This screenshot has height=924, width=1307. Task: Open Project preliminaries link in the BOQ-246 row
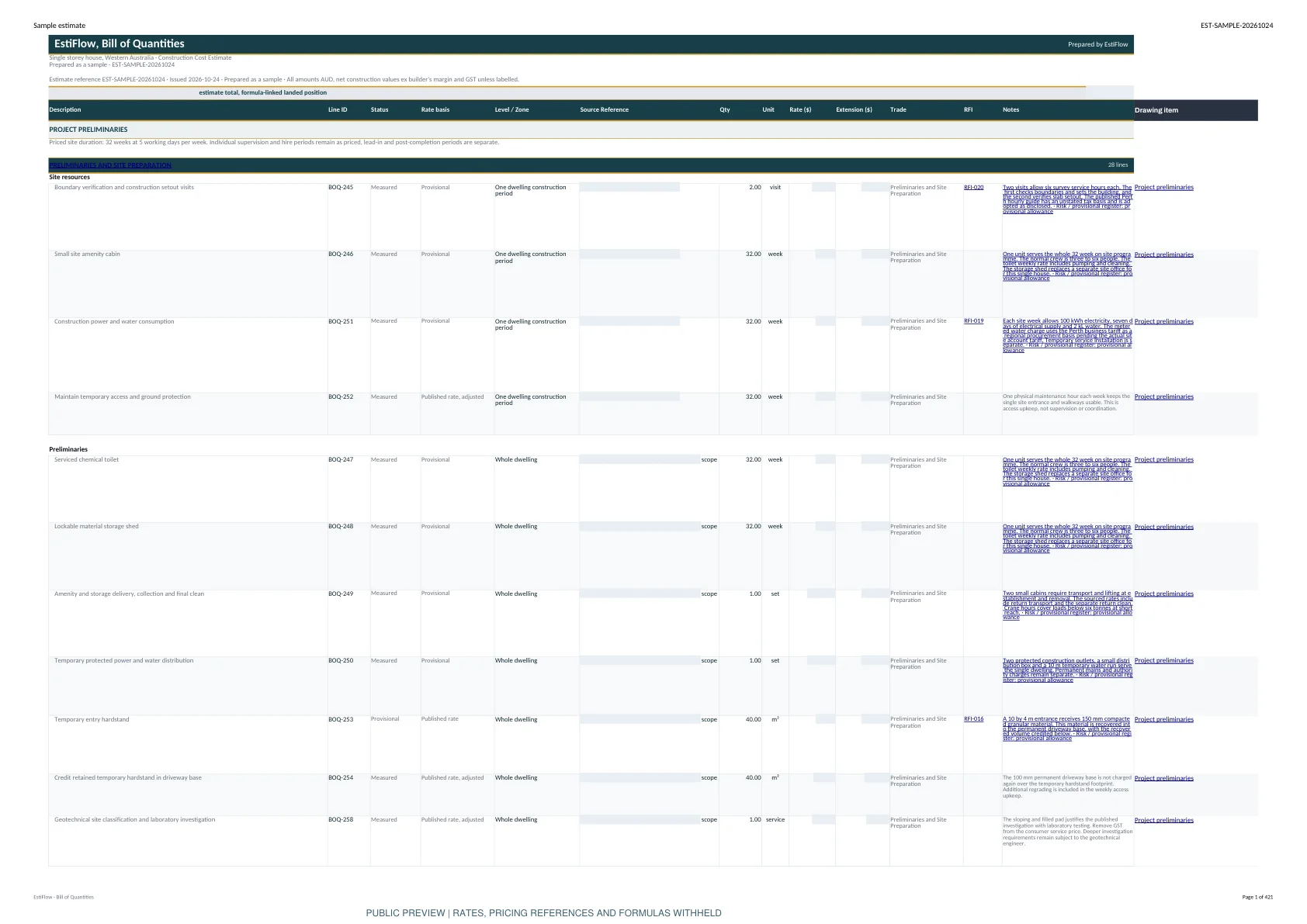(1163, 254)
